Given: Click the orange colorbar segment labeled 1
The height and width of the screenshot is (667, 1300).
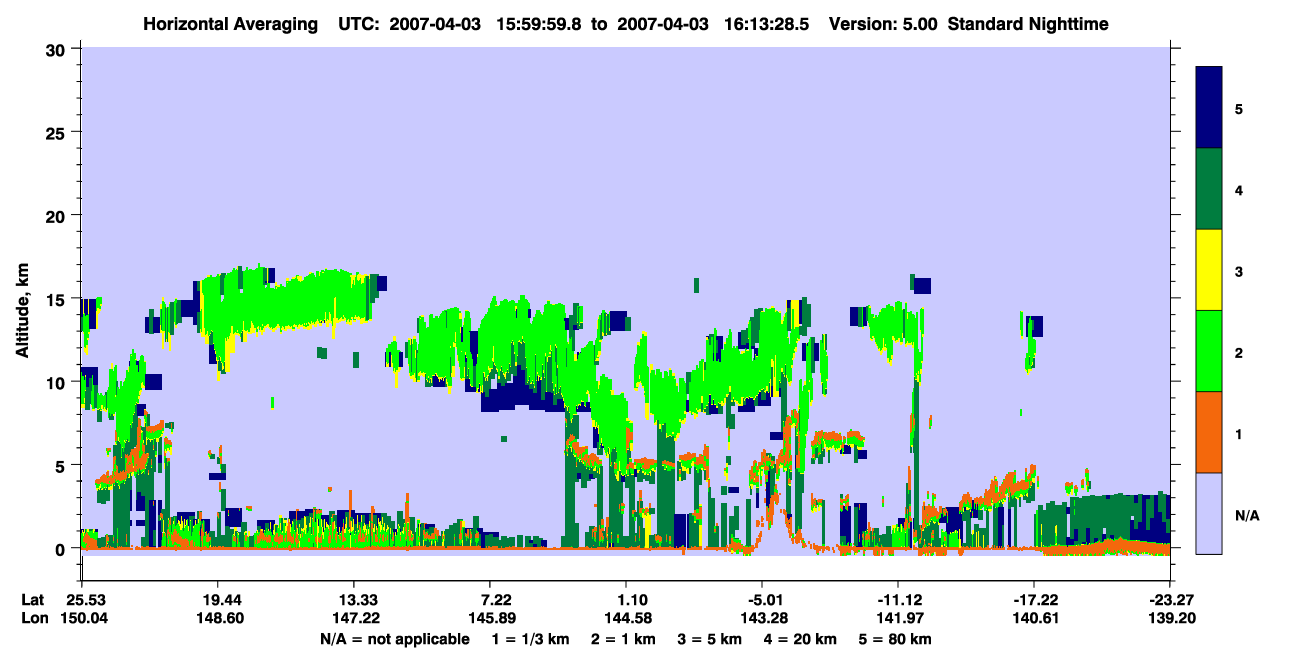Looking at the screenshot, I should (1208, 432).
